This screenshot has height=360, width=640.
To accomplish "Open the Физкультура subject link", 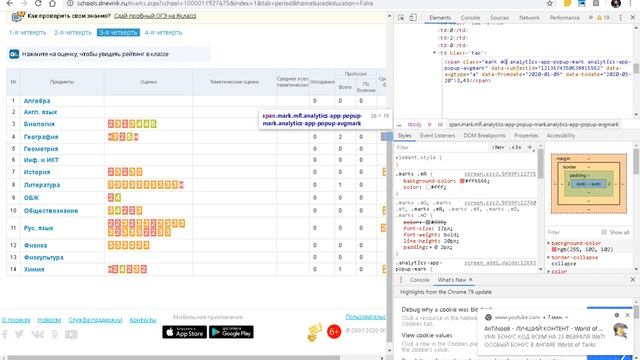I will coord(44,258).
